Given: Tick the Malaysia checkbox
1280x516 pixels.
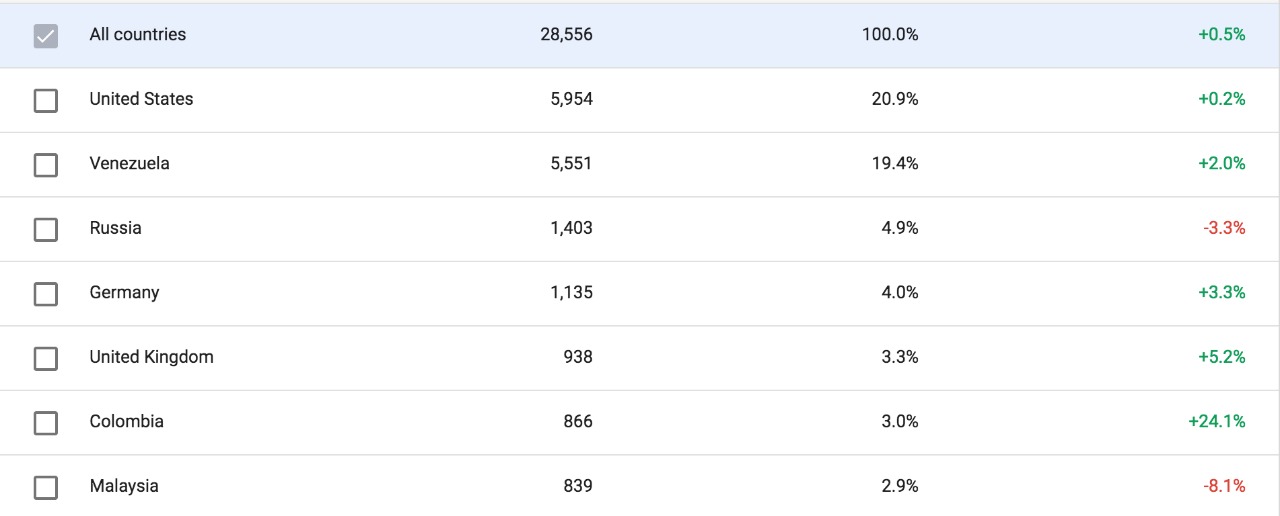Looking at the screenshot, I should 46,487.
